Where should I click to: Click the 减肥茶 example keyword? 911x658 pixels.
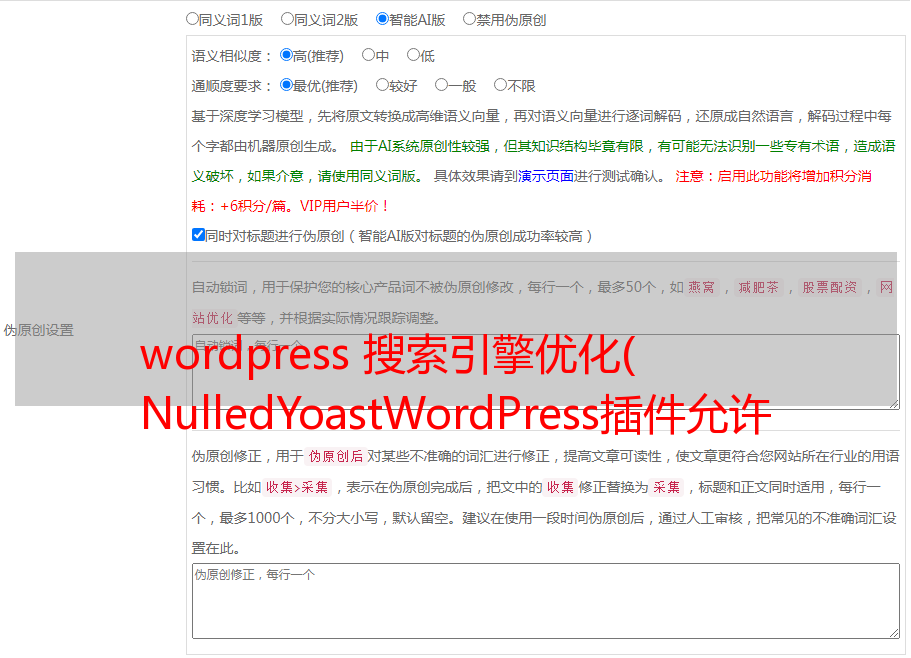tap(758, 287)
